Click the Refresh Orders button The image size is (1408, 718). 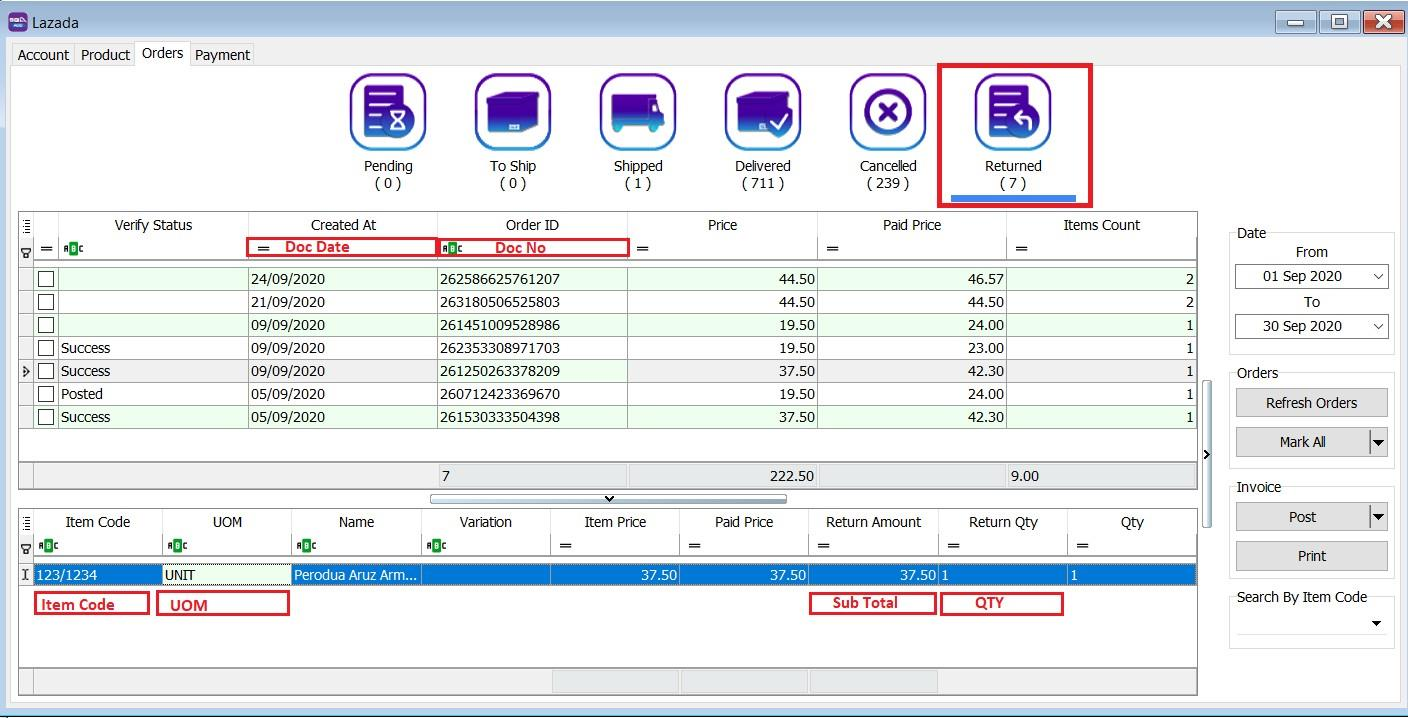[x=1311, y=403]
